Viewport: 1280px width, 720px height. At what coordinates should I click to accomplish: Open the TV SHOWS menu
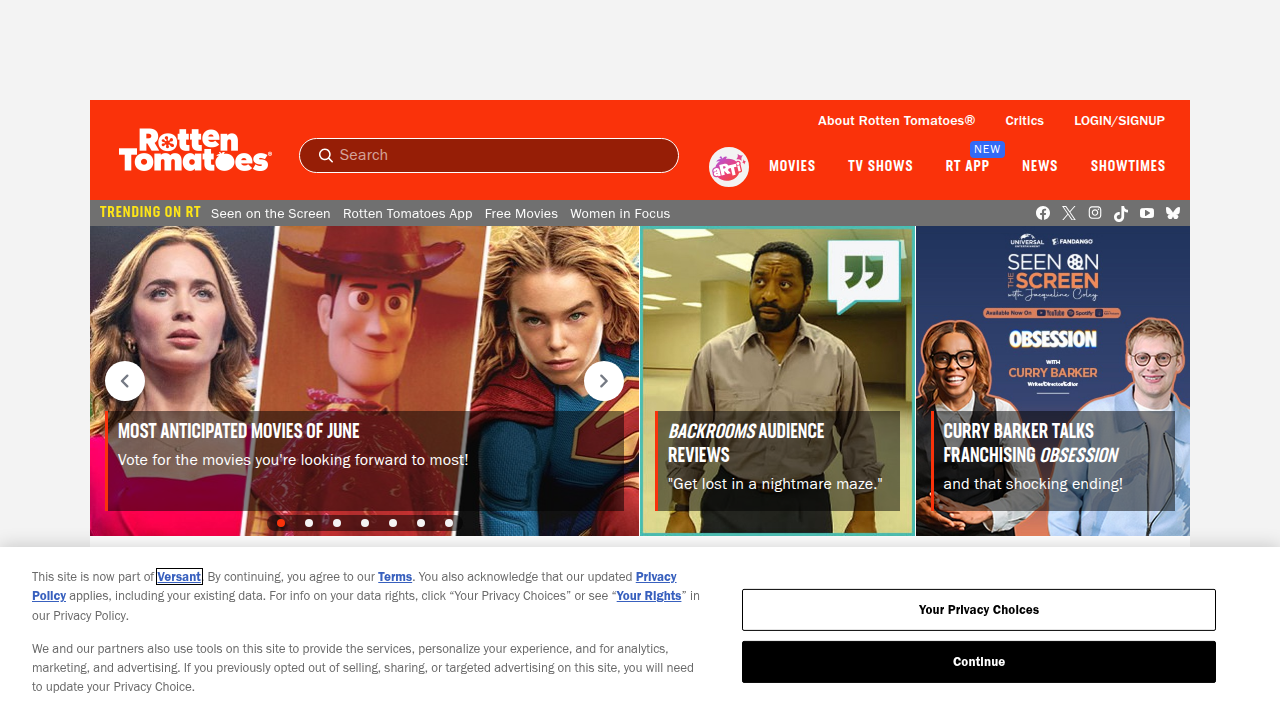880,166
